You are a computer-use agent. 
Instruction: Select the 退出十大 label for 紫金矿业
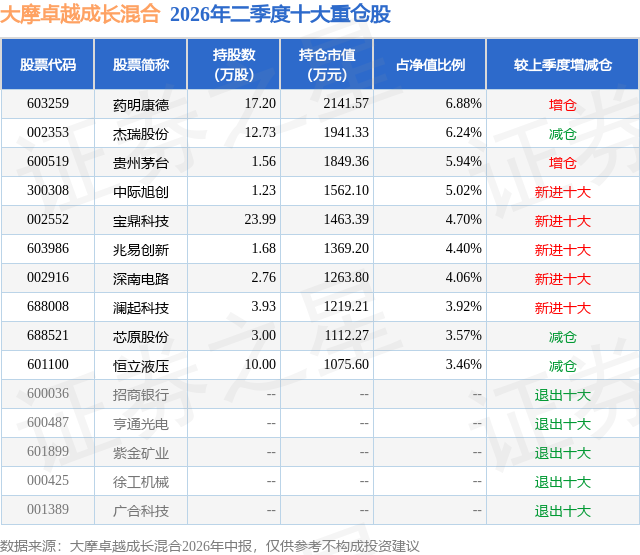563,453
